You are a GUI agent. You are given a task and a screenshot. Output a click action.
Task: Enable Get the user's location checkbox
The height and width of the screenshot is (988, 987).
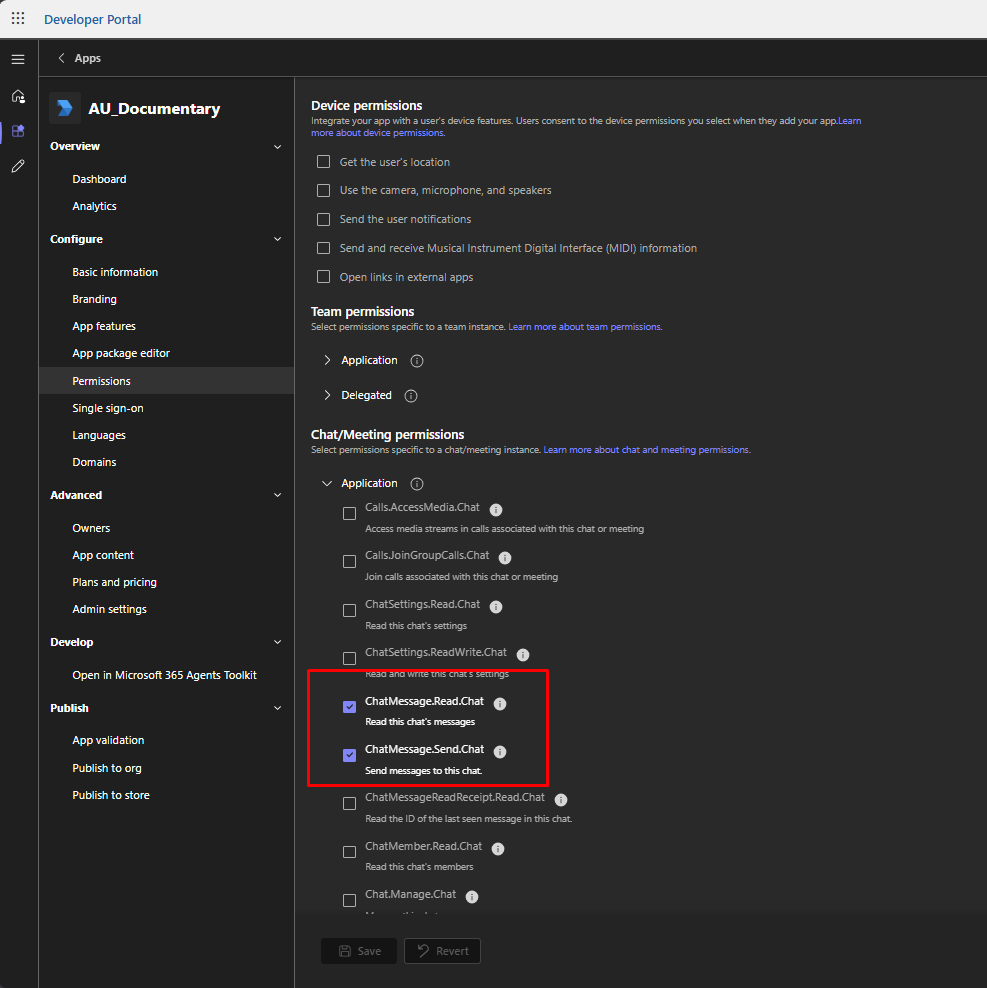click(323, 162)
